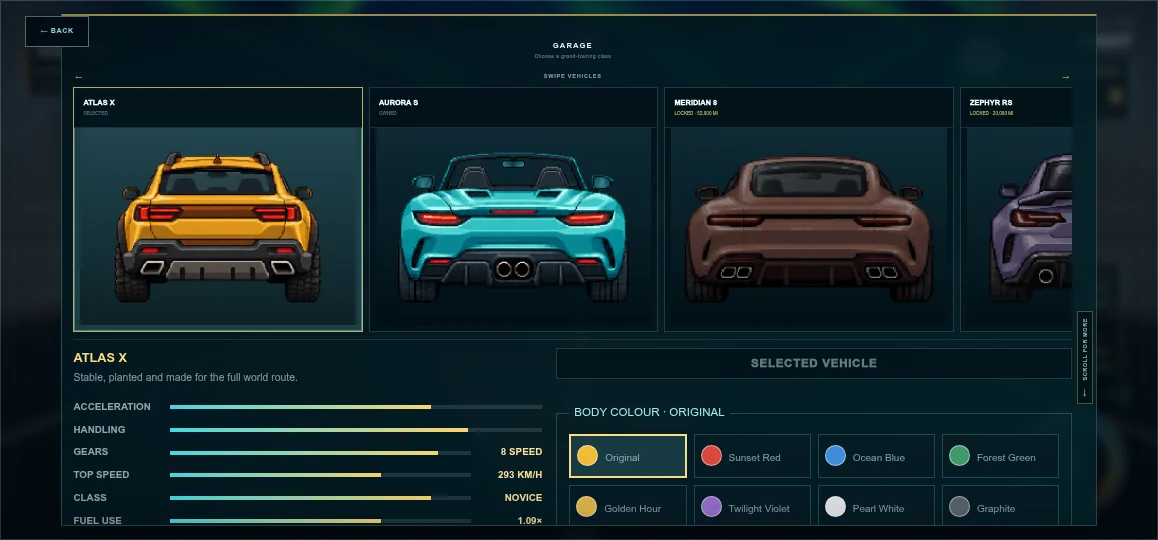Click the '293 KM/H' top speed value
Screen dimensions: 1158x540
pos(520,475)
